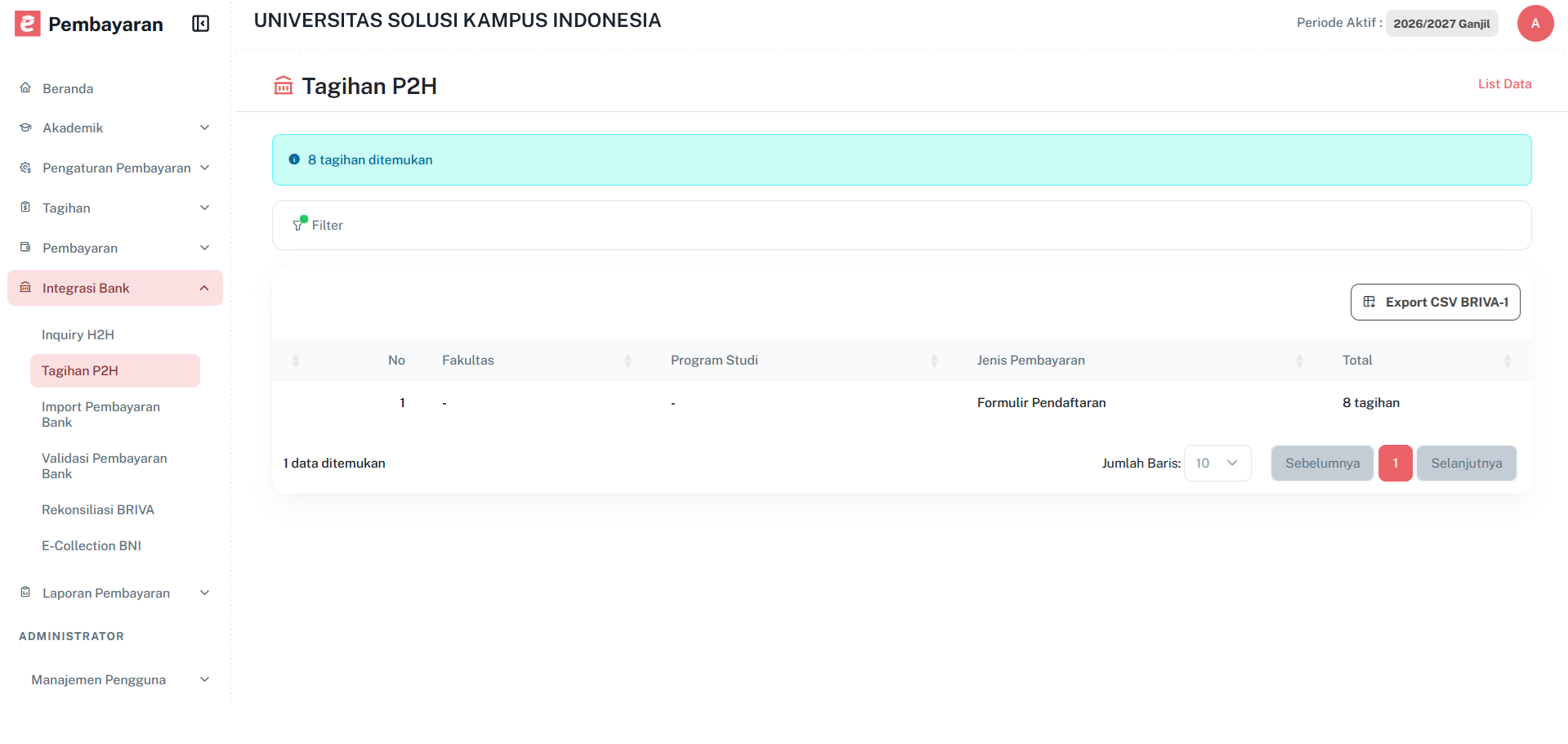Click the UNIVERSITAS SOLUSI KAMPUS INDONESIA title

tap(458, 20)
